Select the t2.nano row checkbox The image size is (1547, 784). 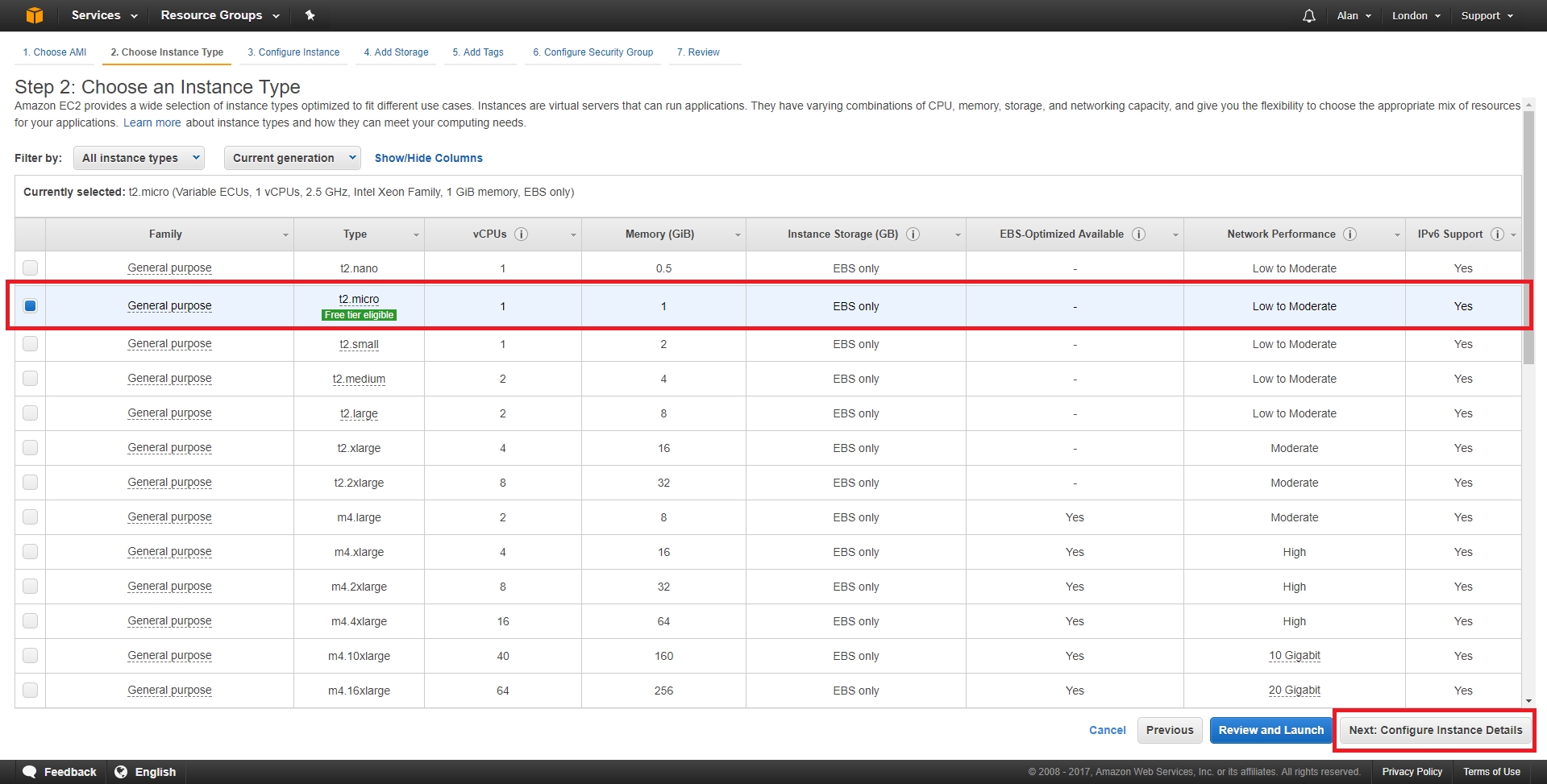(x=31, y=268)
